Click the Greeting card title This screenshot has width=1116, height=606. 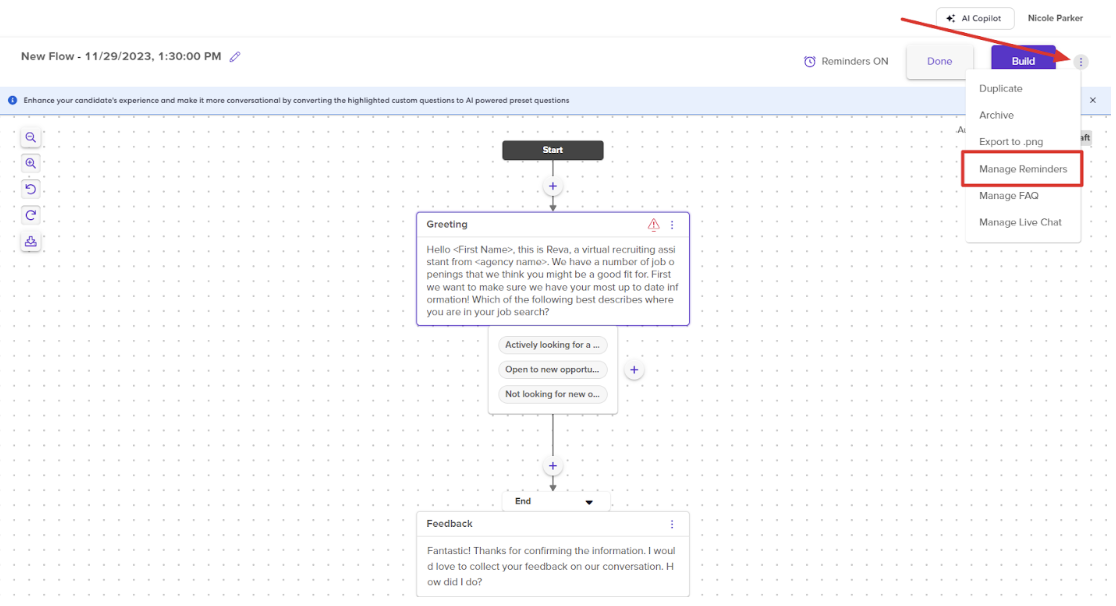point(447,224)
